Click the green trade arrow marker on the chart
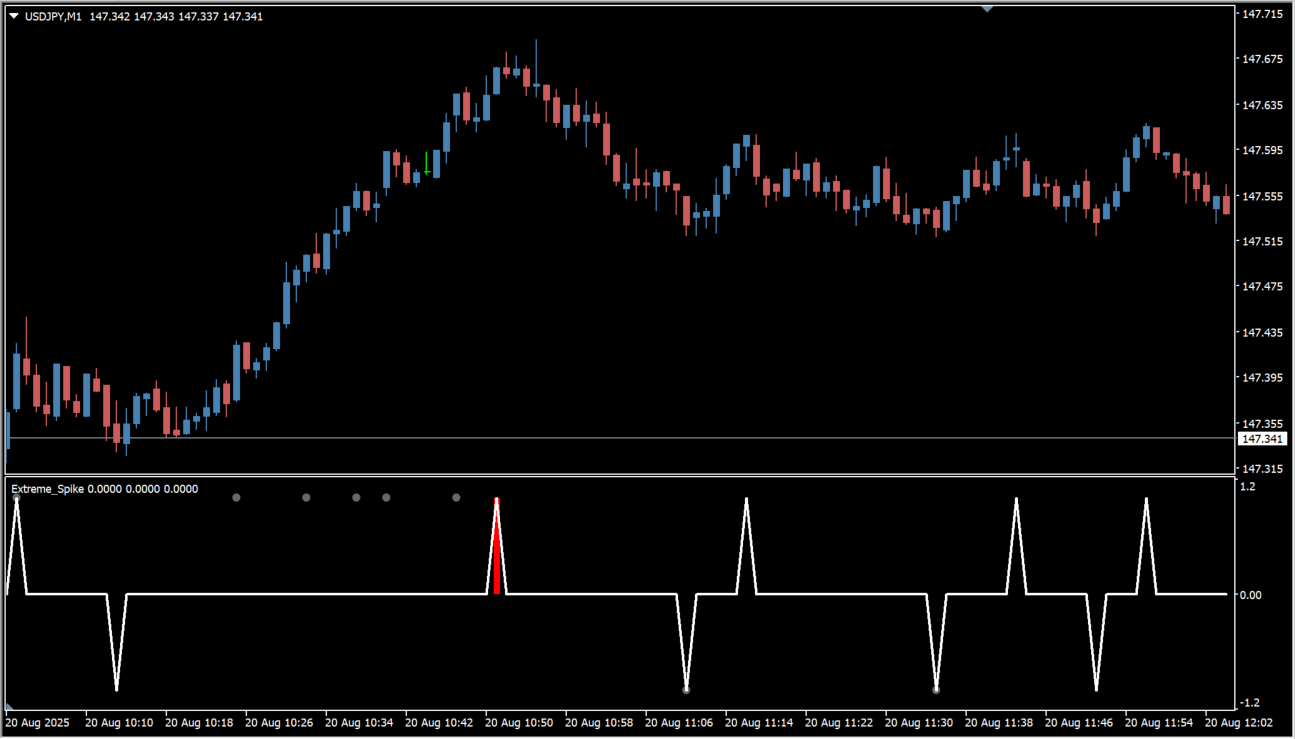 [427, 164]
